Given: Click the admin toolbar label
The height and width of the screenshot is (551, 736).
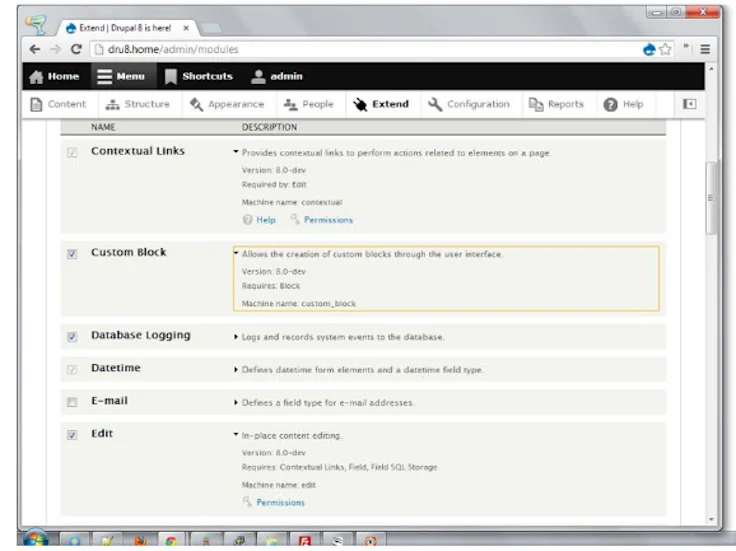Looking at the screenshot, I should (x=286, y=77).
